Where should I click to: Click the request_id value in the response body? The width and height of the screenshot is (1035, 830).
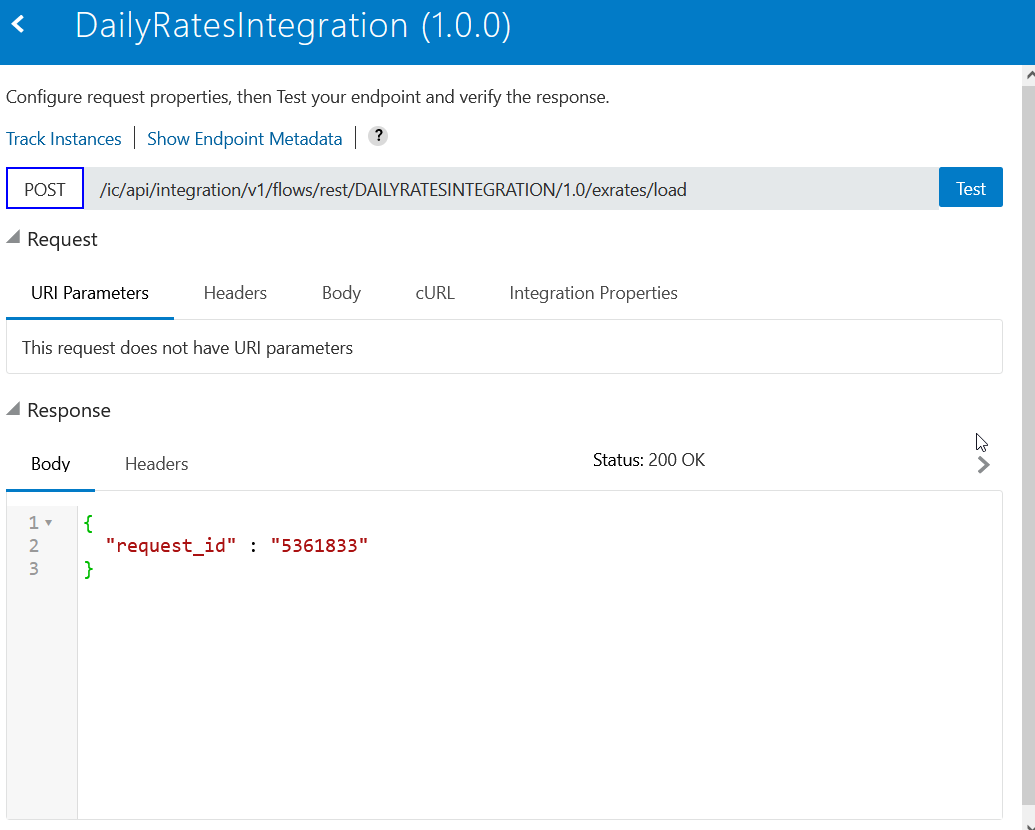pyautogui.click(x=320, y=545)
